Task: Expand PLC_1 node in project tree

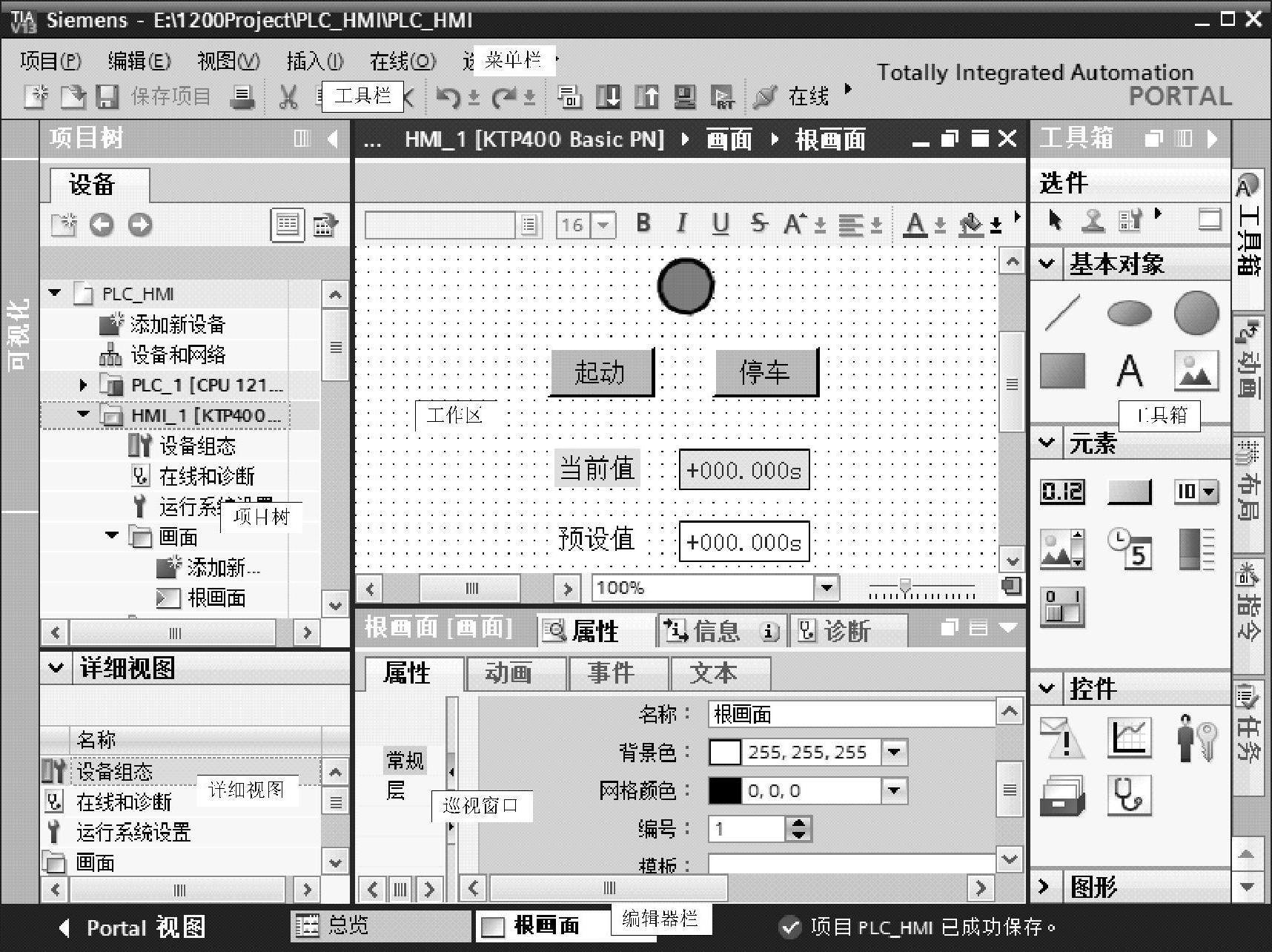Action: [82, 385]
